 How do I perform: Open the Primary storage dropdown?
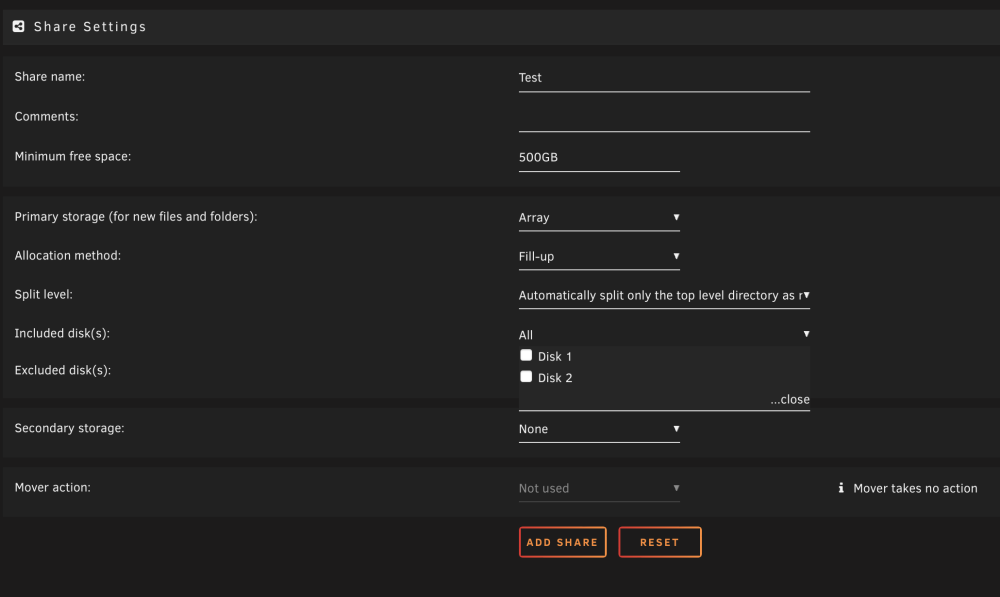[599, 217]
